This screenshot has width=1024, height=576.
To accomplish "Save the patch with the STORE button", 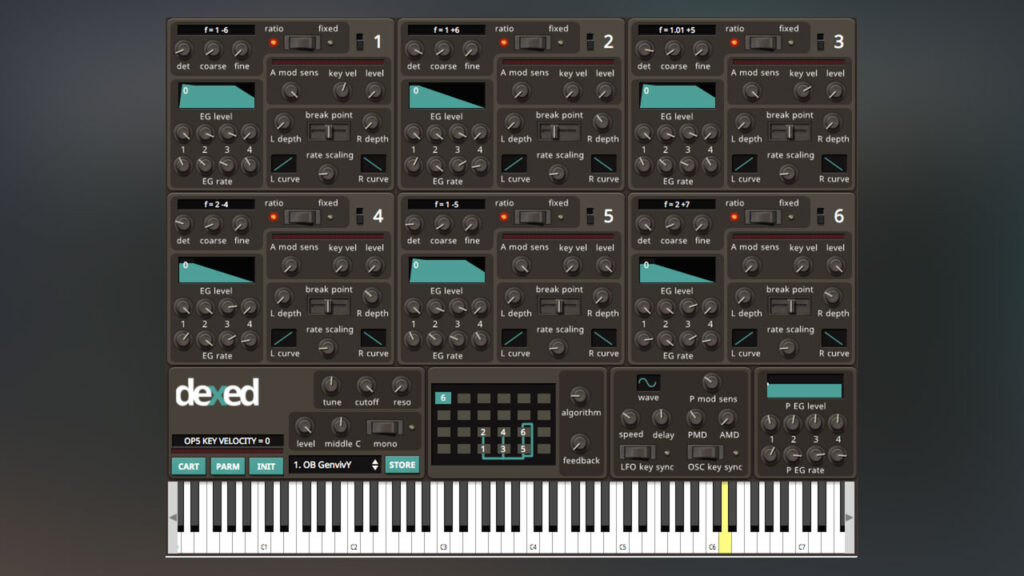I will (x=402, y=464).
